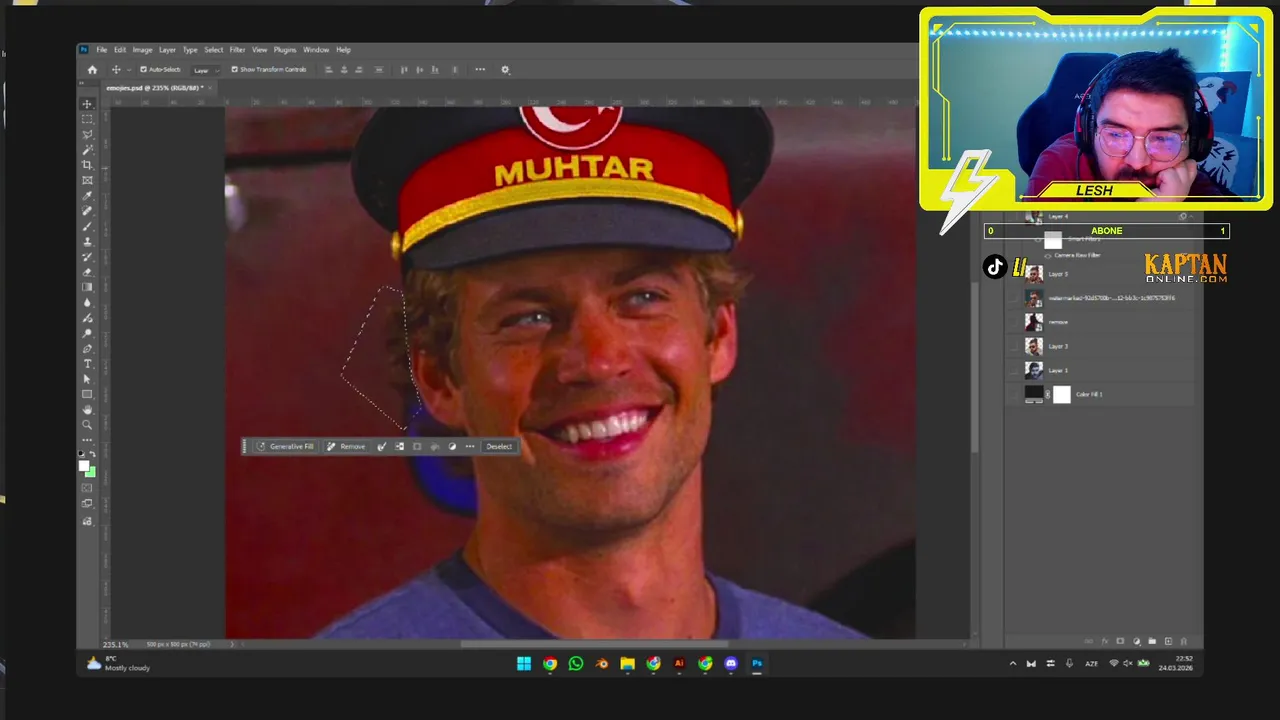Open the Window menu

(x=316, y=50)
